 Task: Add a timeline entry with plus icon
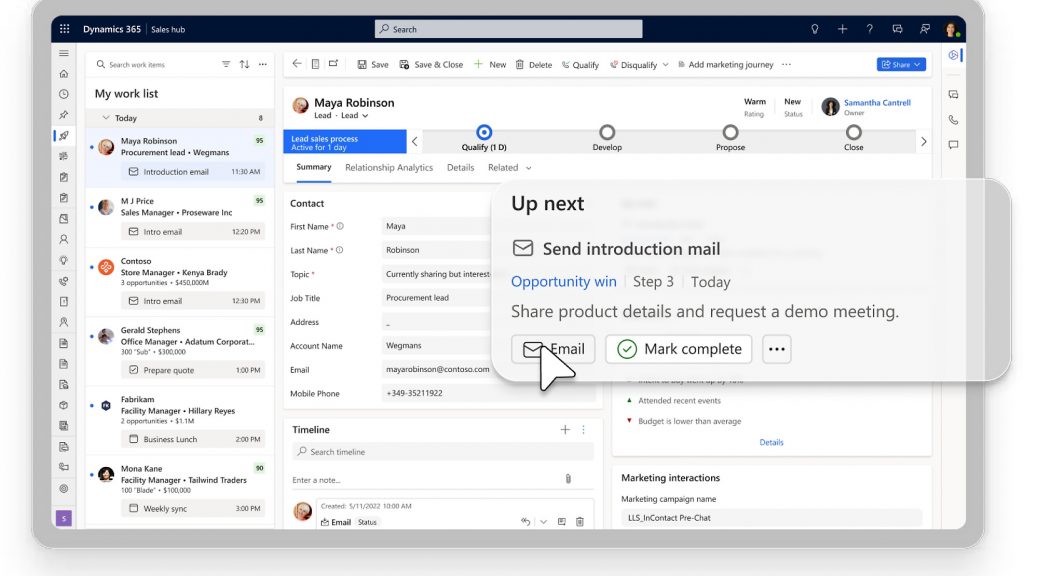565,430
